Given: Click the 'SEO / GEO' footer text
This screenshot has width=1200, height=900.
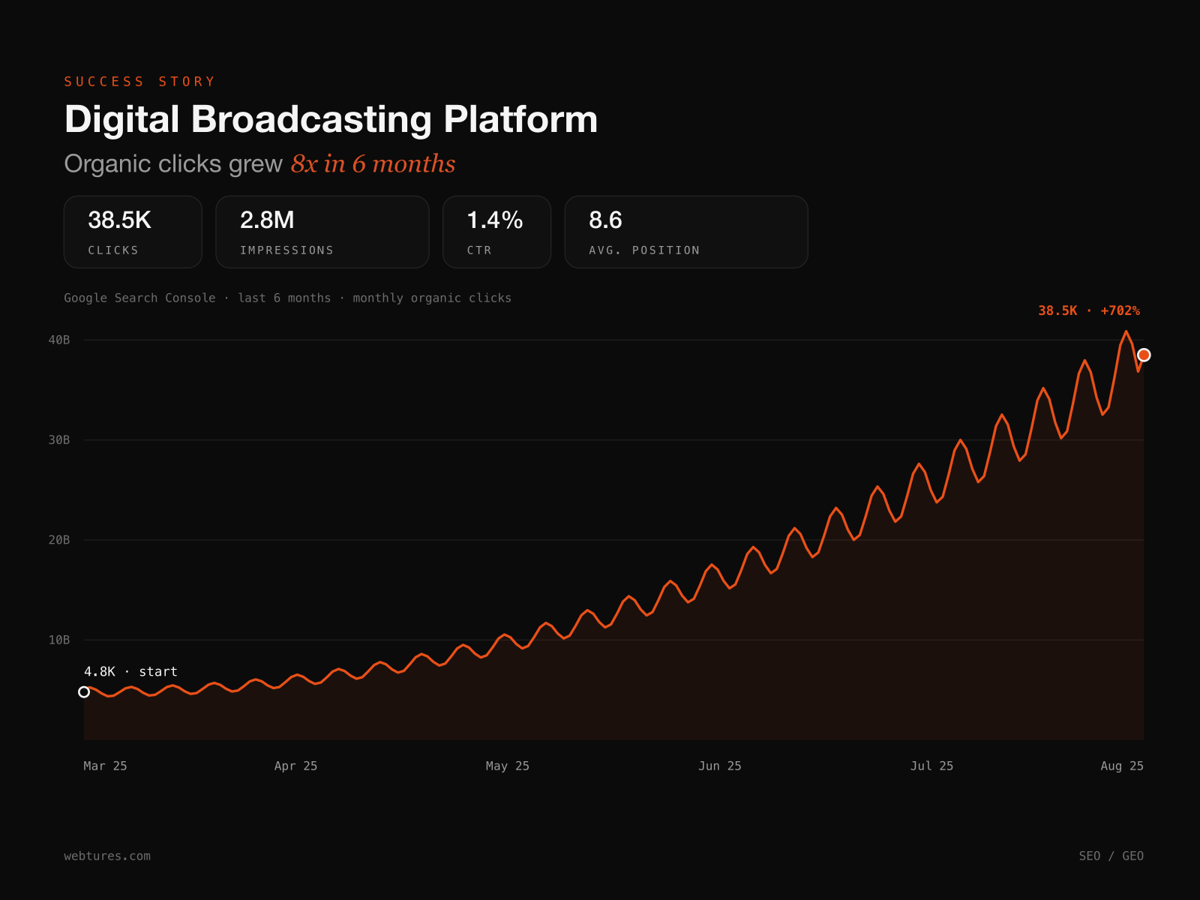Looking at the screenshot, I should pos(1111,856).
